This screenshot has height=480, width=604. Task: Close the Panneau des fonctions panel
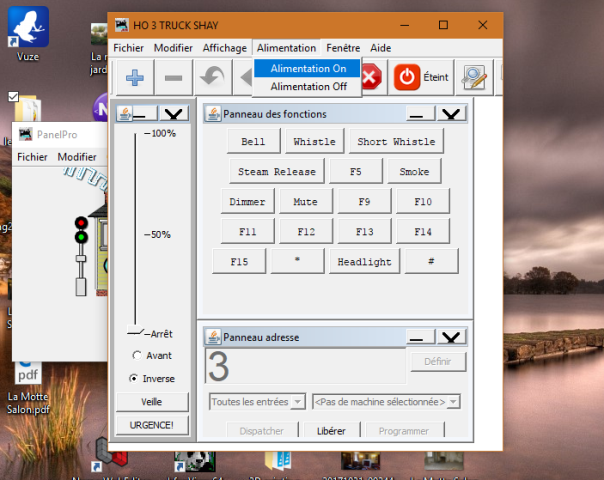coord(452,114)
